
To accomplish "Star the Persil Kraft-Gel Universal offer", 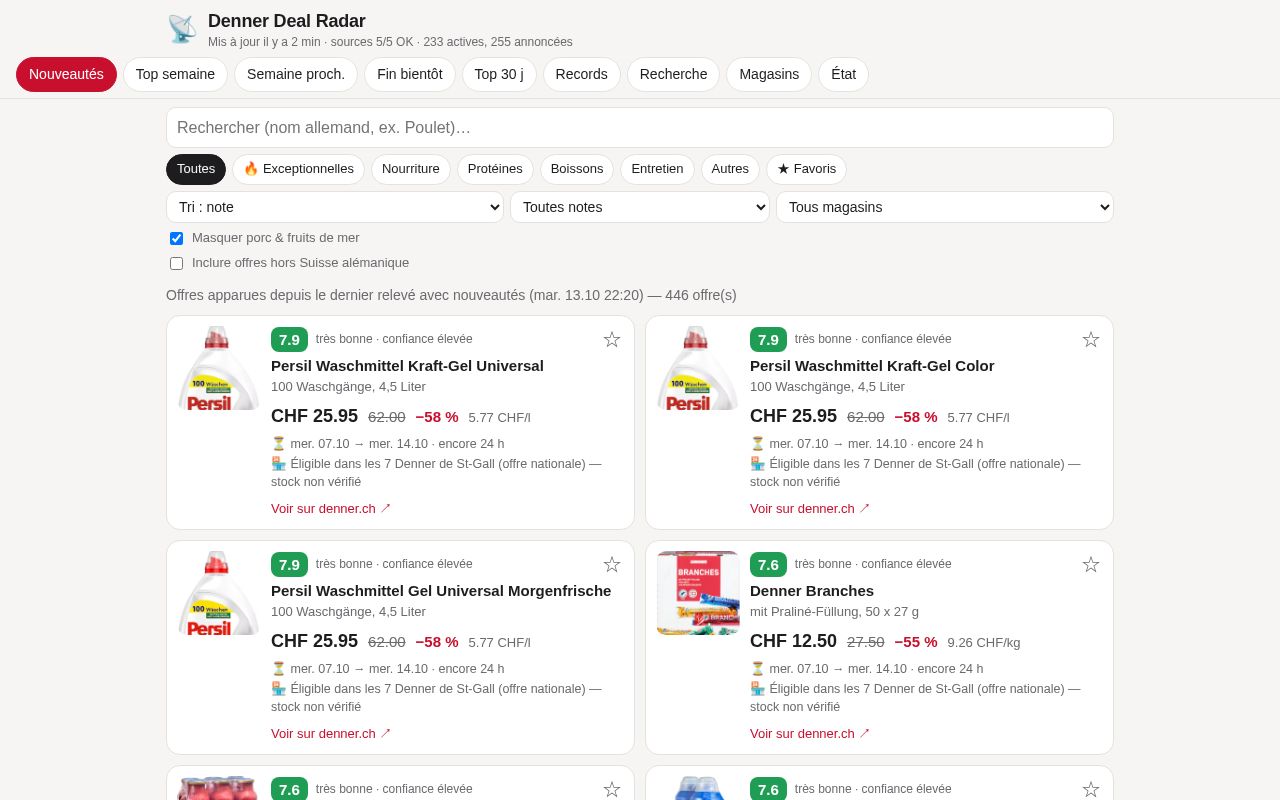I will coord(612,340).
